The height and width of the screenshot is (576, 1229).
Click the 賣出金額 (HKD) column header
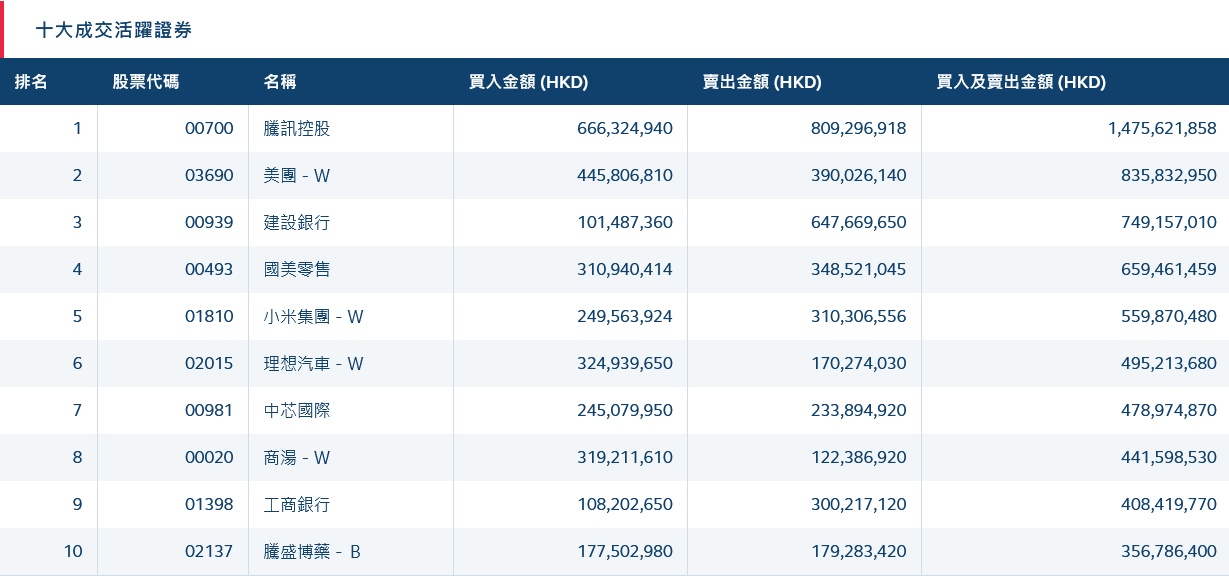click(x=762, y=82)
